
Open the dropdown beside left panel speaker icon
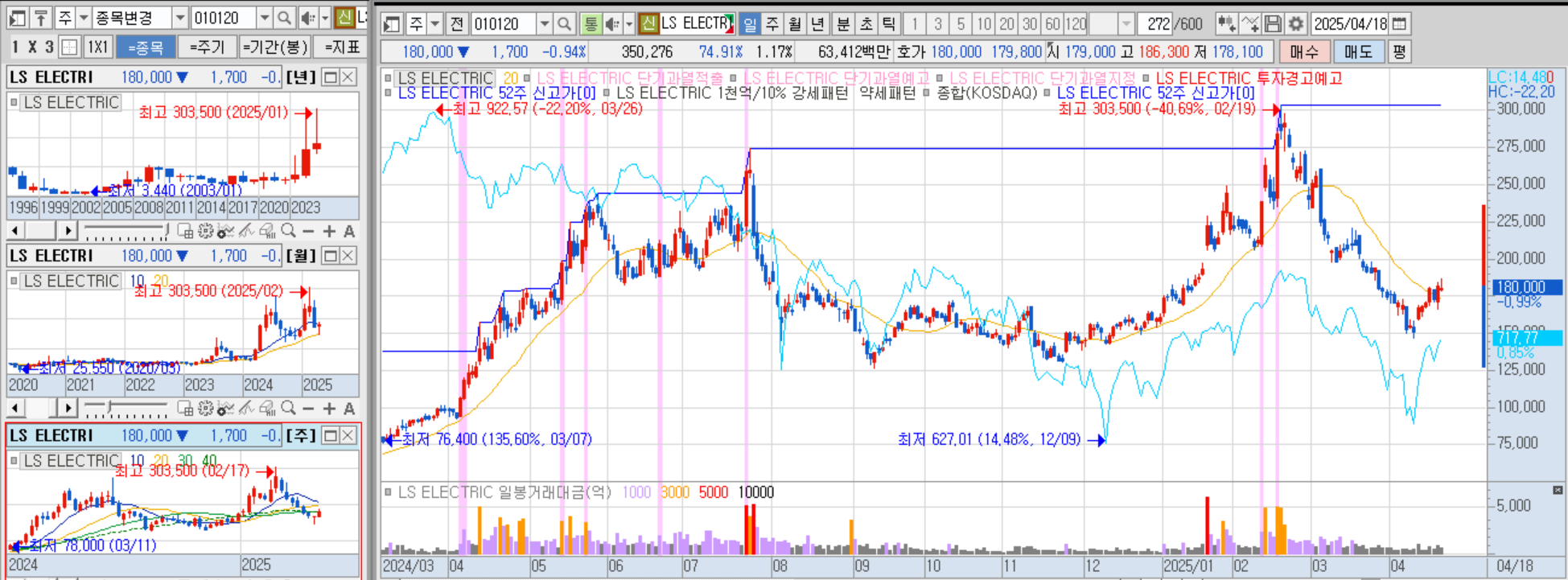[325, 18]
